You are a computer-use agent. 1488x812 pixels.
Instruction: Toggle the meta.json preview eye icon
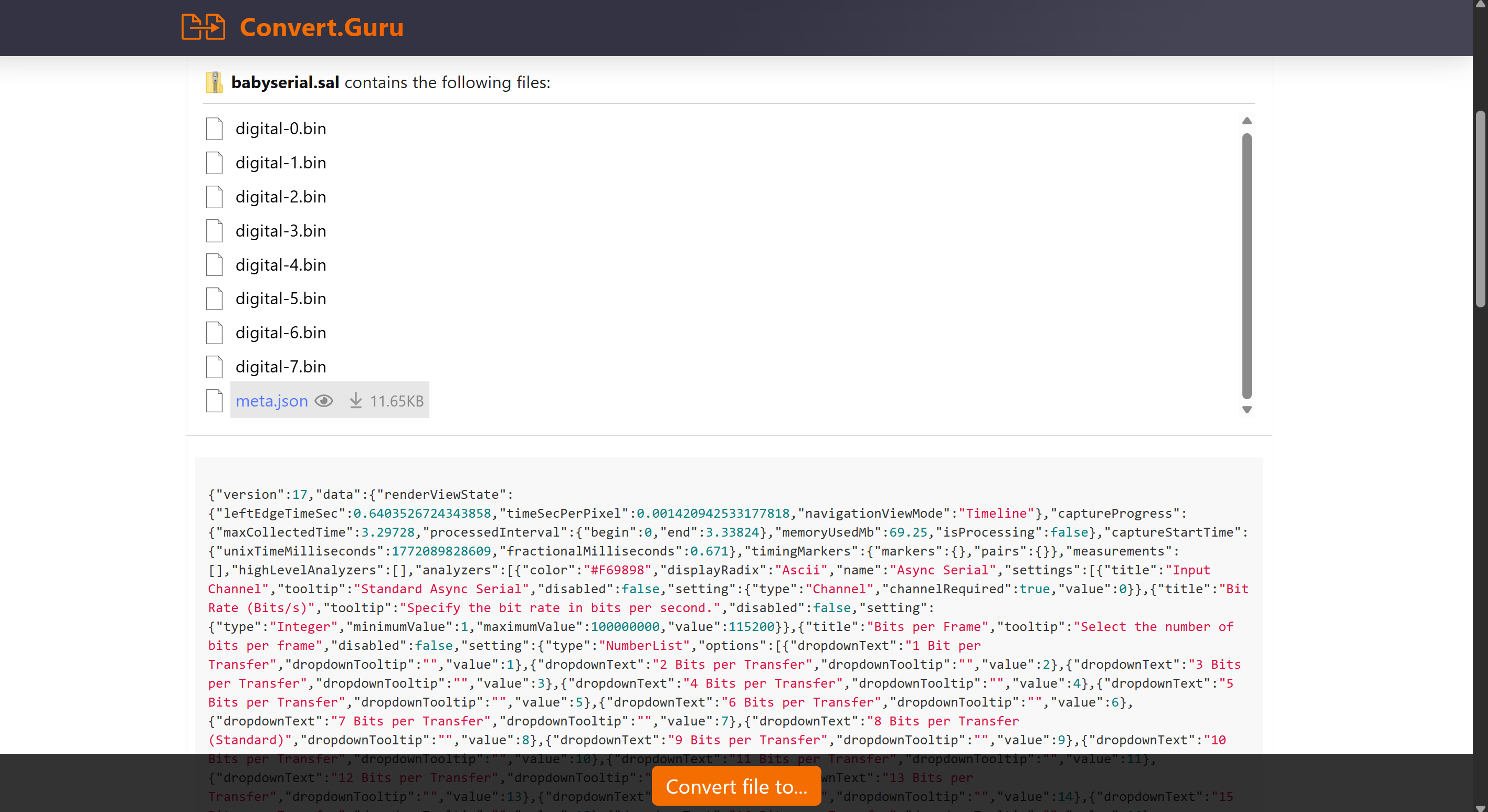pyautogui.click(x=324, y=401)
